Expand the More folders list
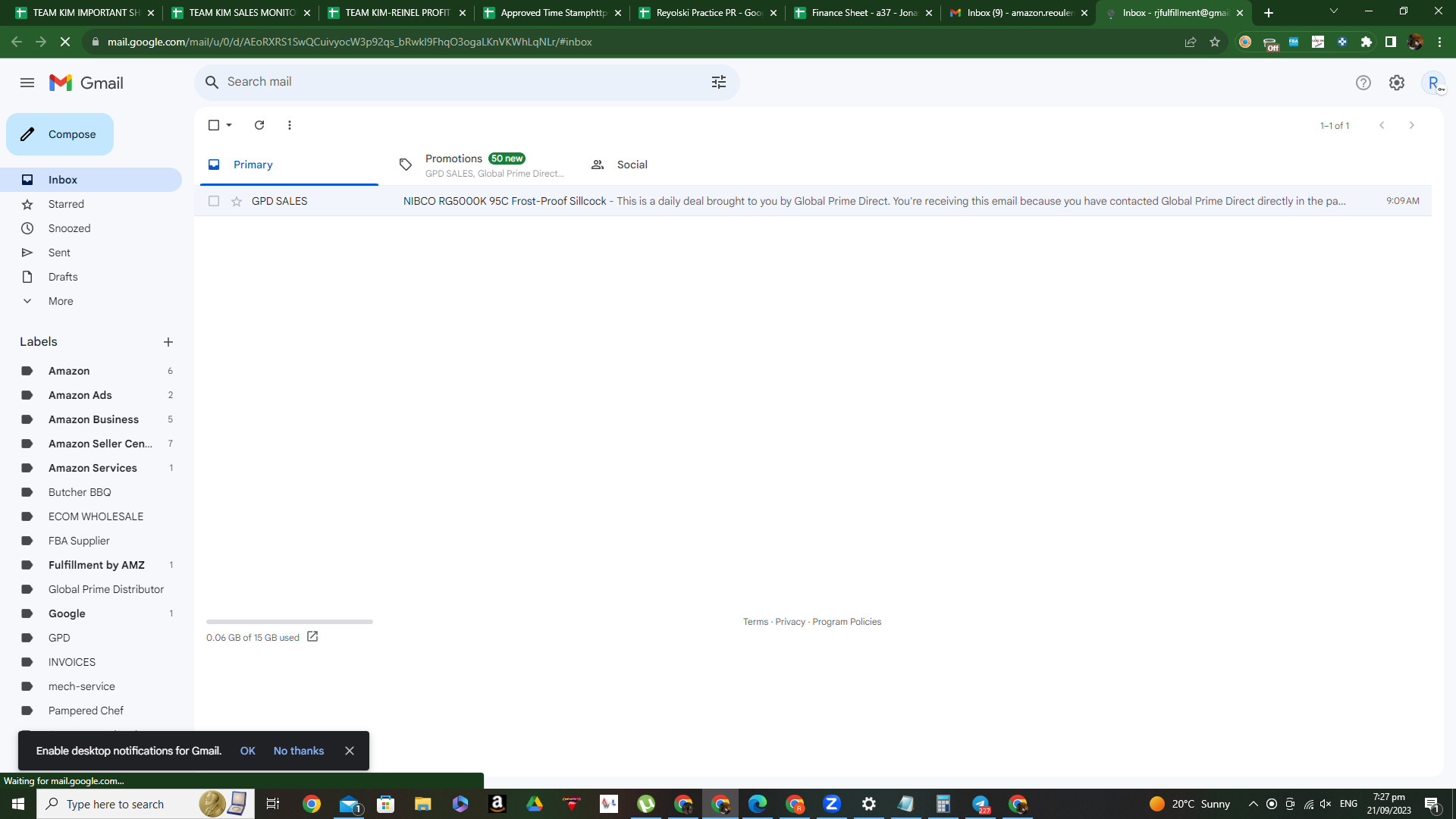 (61, 301)
